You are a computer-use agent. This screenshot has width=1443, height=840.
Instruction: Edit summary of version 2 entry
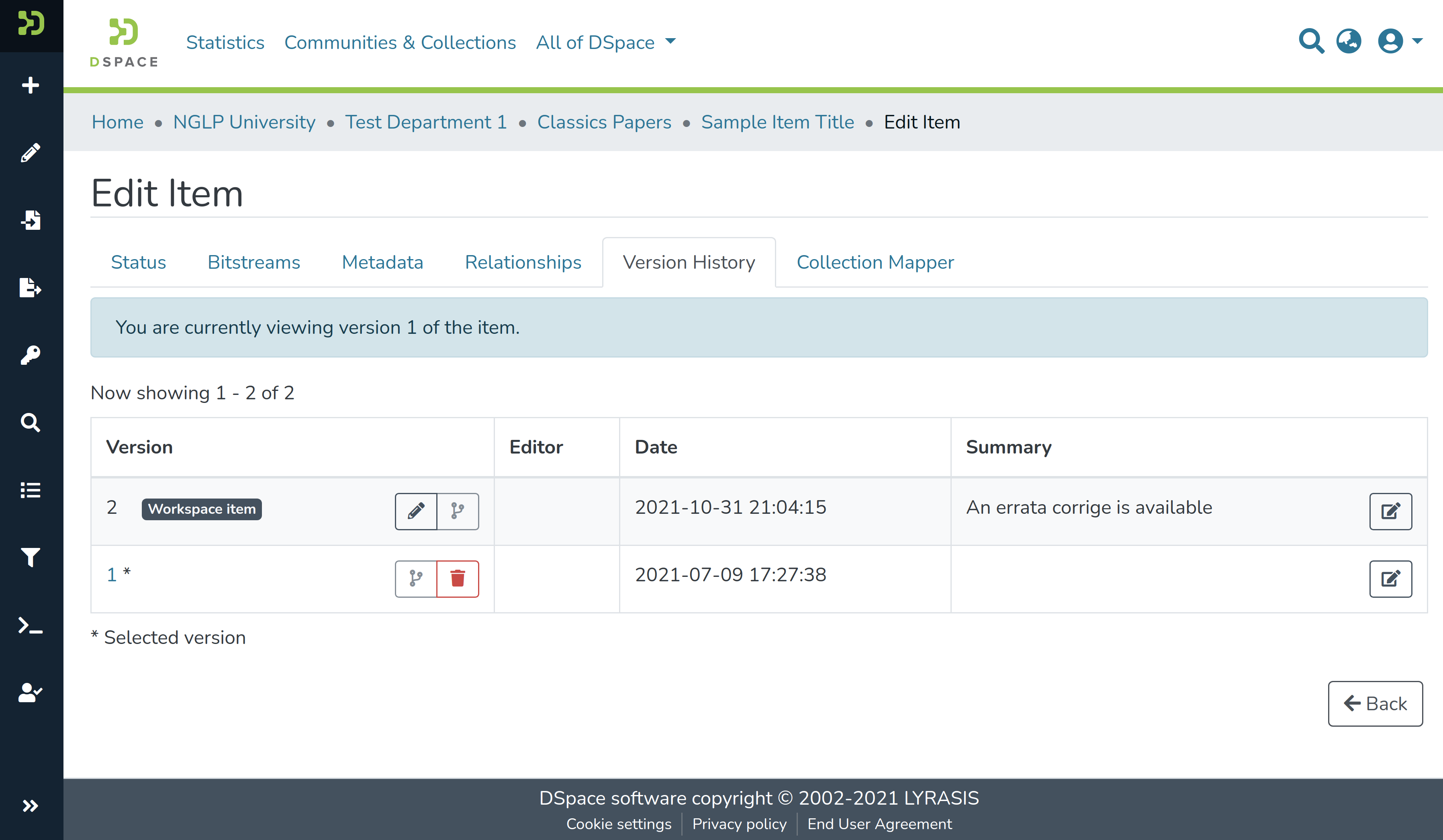coord(1390,511)
